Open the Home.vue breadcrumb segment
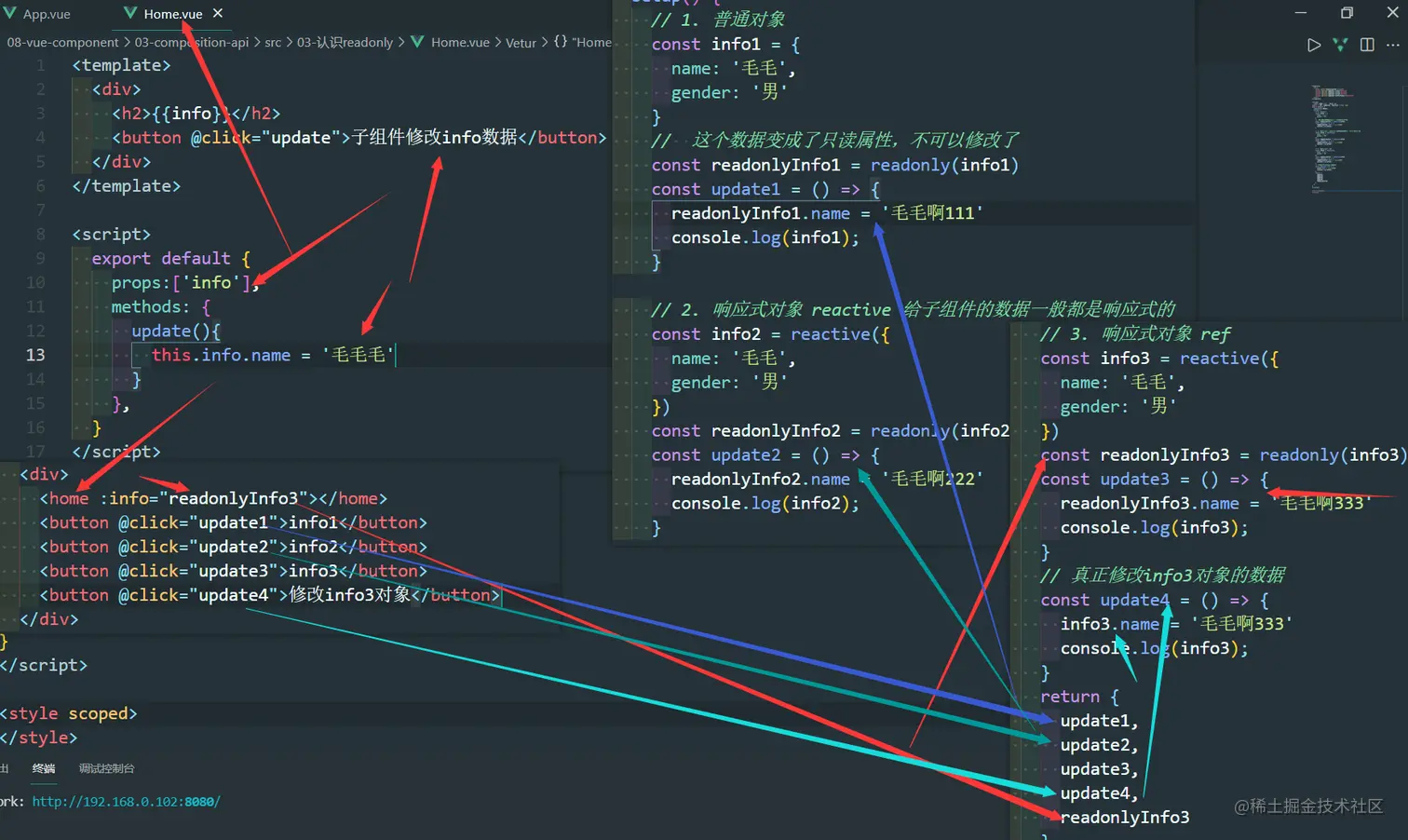This screenshot has height=840, width=1408. tap(460, 43)
